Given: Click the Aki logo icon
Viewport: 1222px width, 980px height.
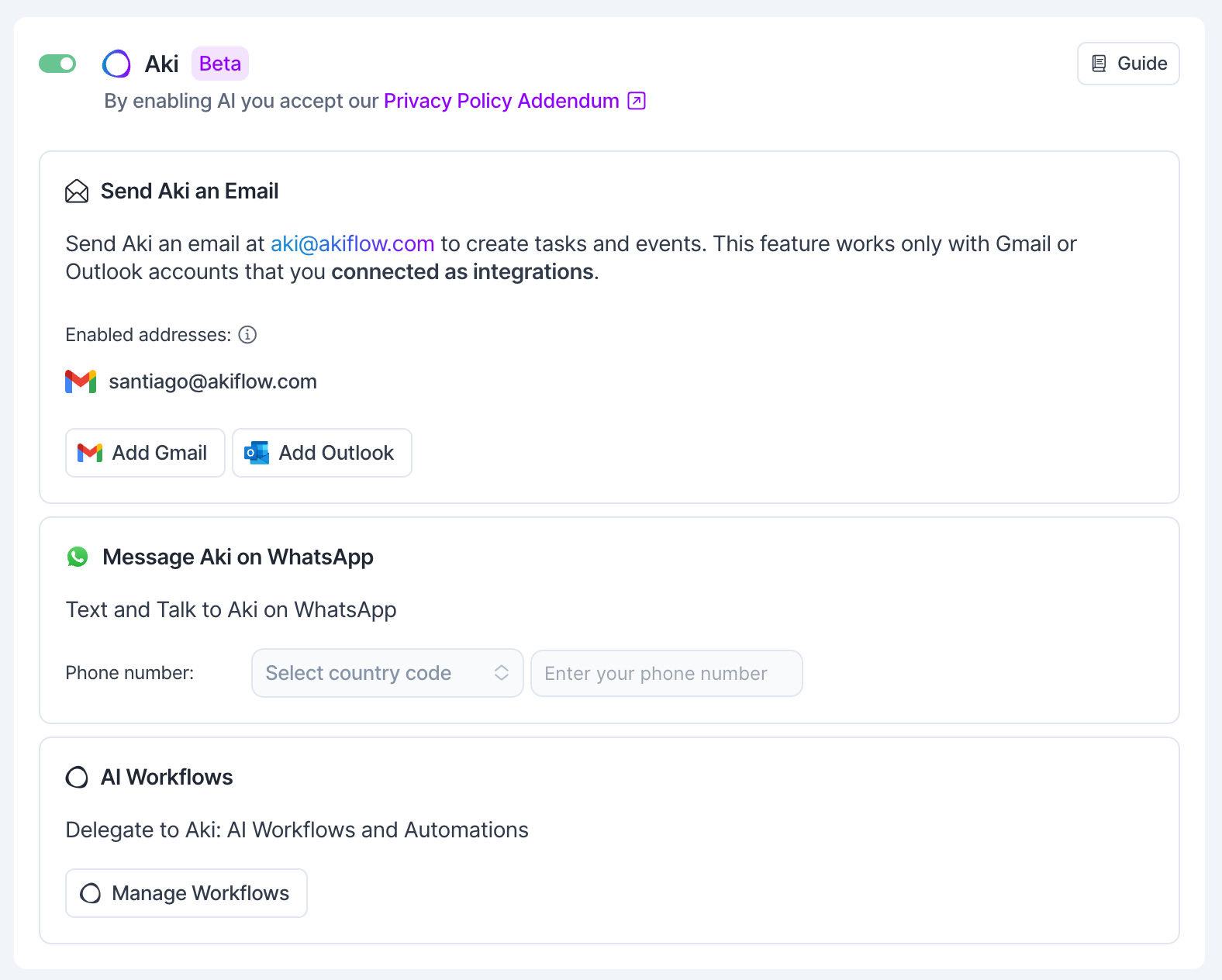Looking at the screenshot, I should click(x=116, y=64).
